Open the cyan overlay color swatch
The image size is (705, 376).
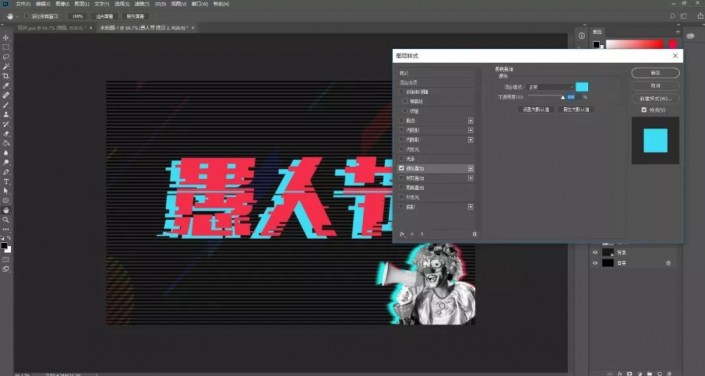pyautogui.click(x=582, y=87)
